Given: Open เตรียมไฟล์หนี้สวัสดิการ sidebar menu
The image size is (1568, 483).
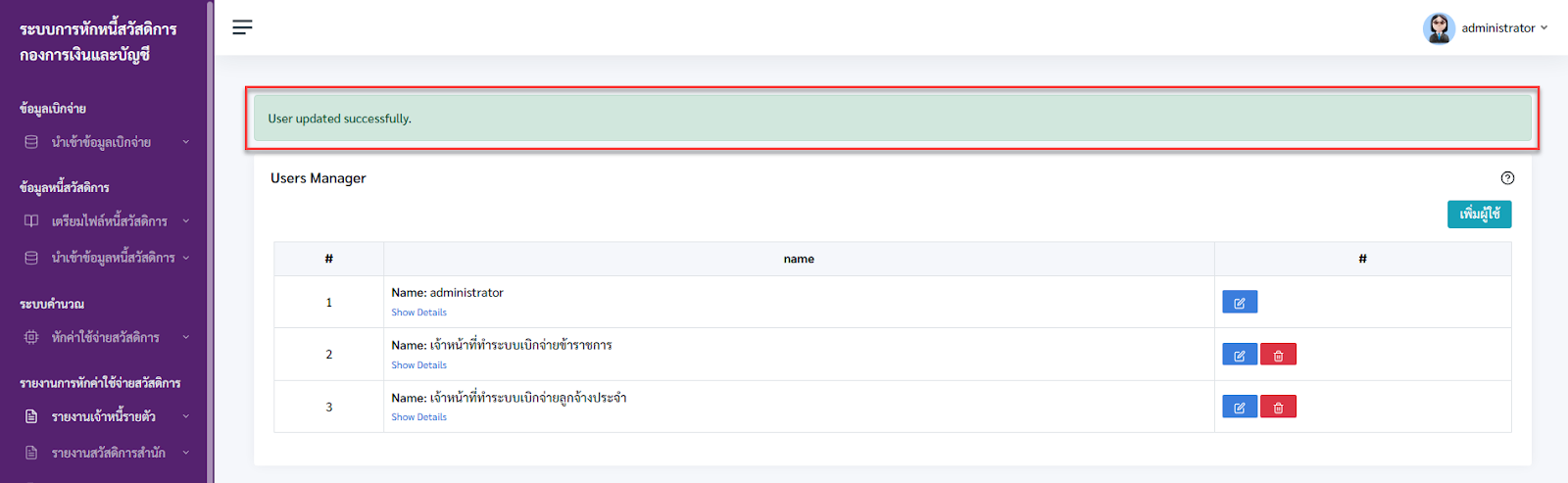Looking at the screenshot, I should [106, 221].
